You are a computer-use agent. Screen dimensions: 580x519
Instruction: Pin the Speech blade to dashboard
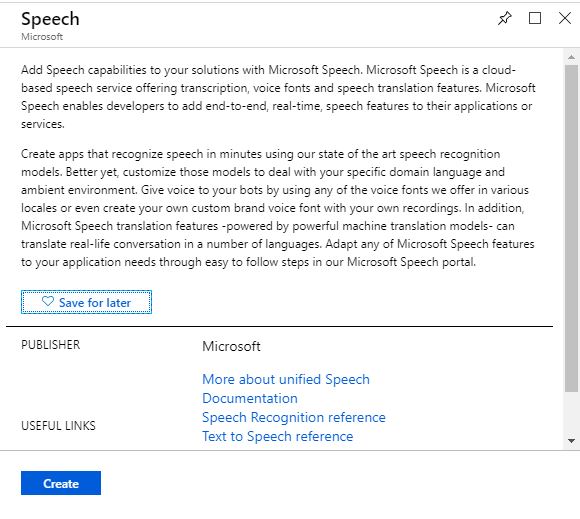pos(505,18)
